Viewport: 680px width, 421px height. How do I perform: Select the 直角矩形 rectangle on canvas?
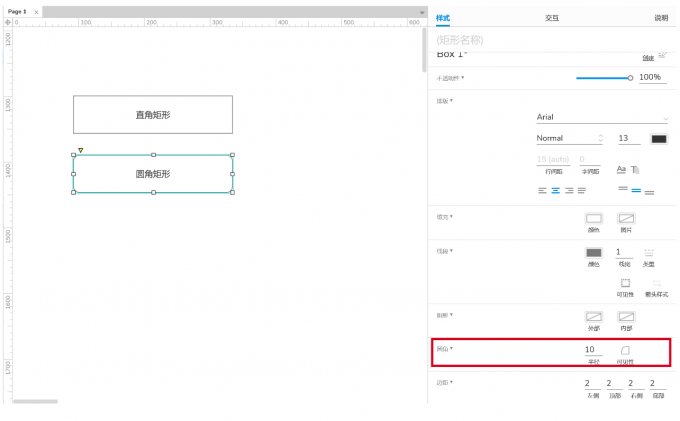point(153,114)
